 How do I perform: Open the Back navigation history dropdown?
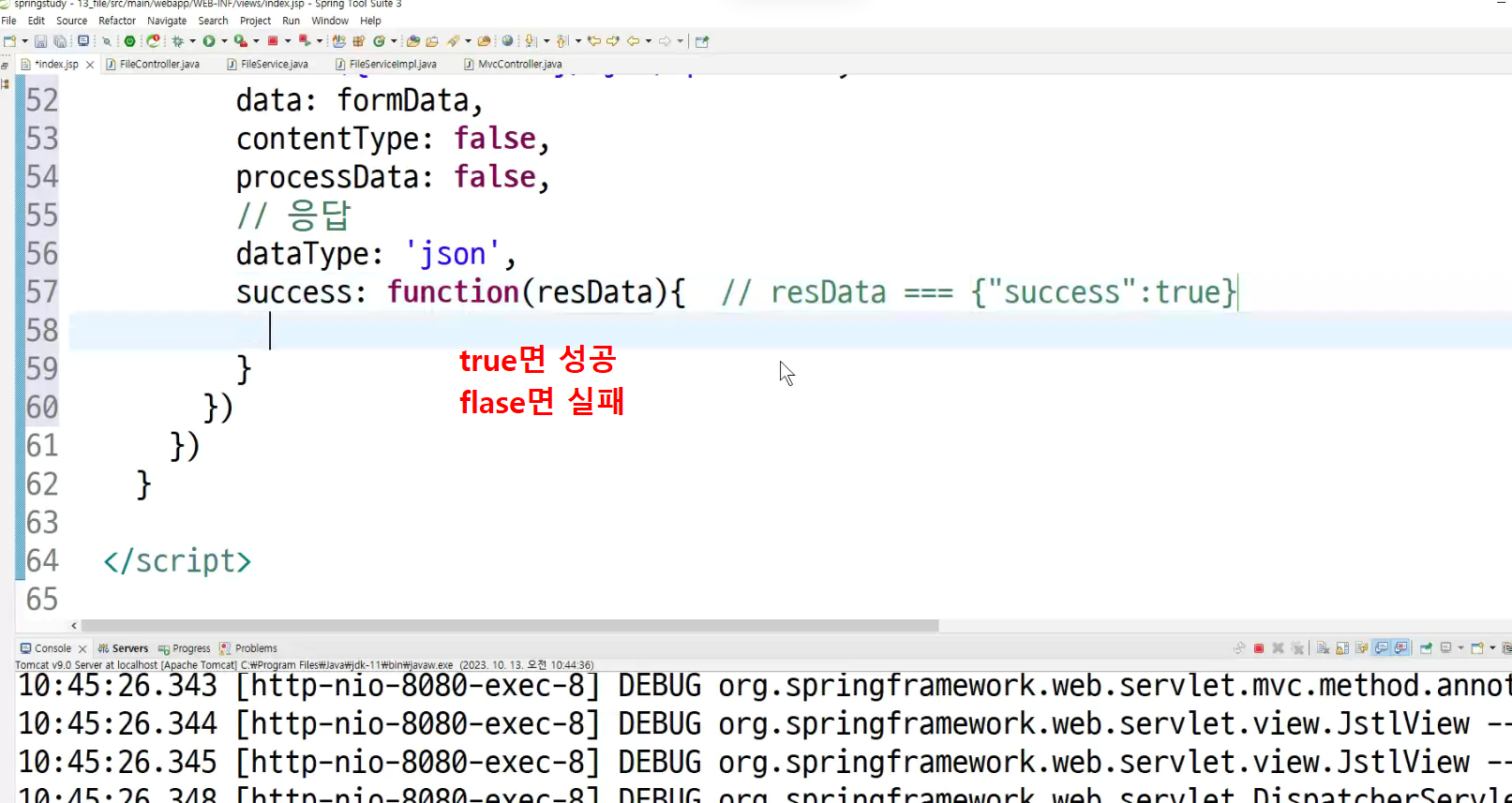pos(649,41)
